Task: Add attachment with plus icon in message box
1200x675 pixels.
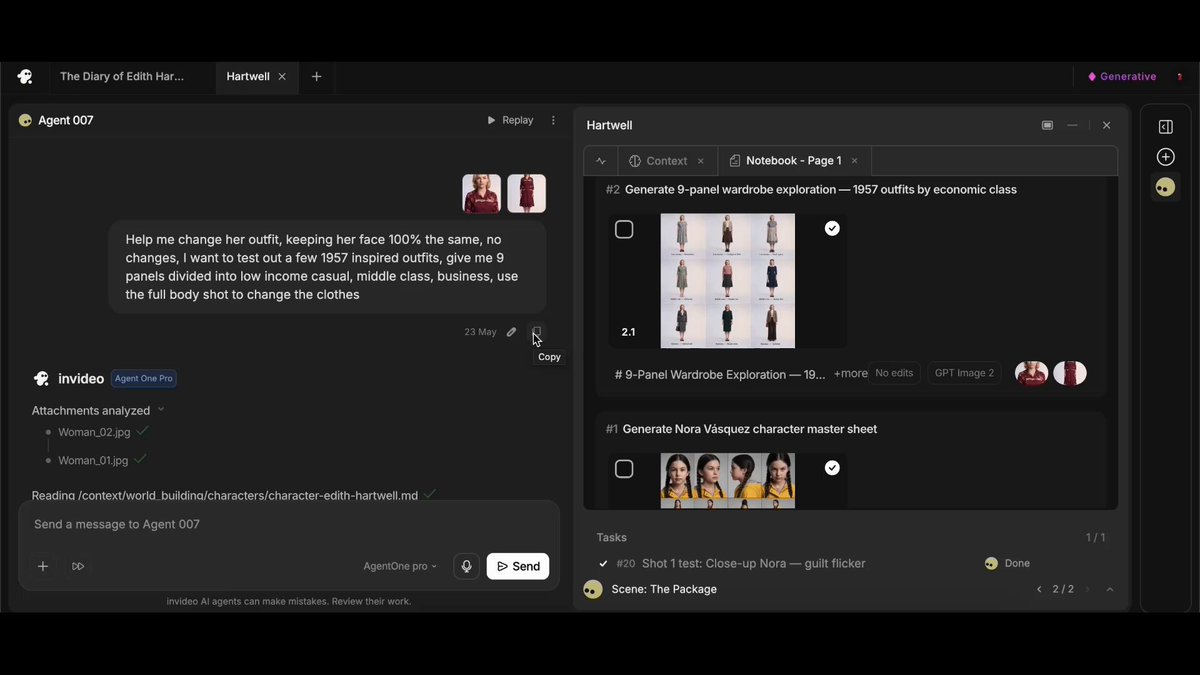Action: coord(43,566)
